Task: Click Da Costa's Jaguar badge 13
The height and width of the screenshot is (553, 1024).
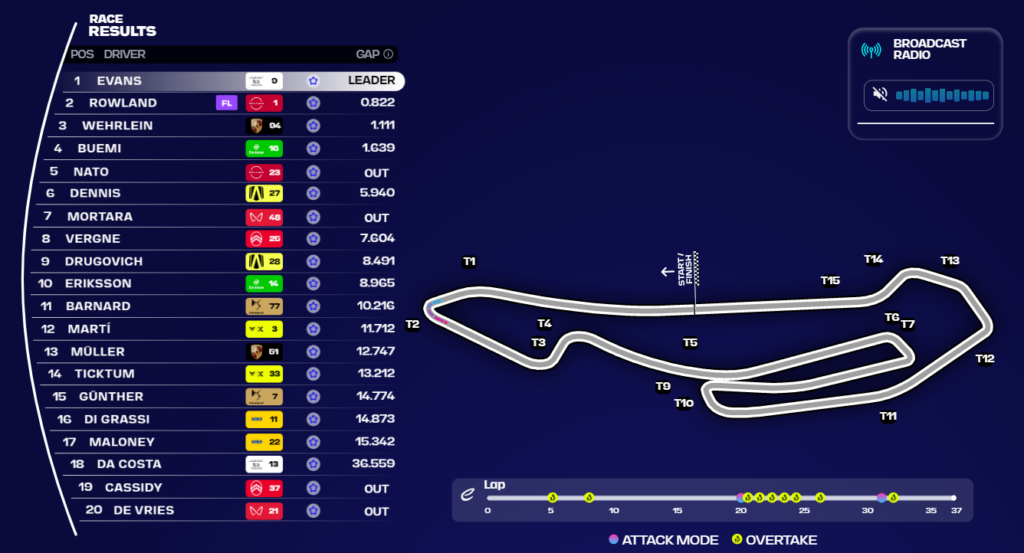Action: pos(264,464)
